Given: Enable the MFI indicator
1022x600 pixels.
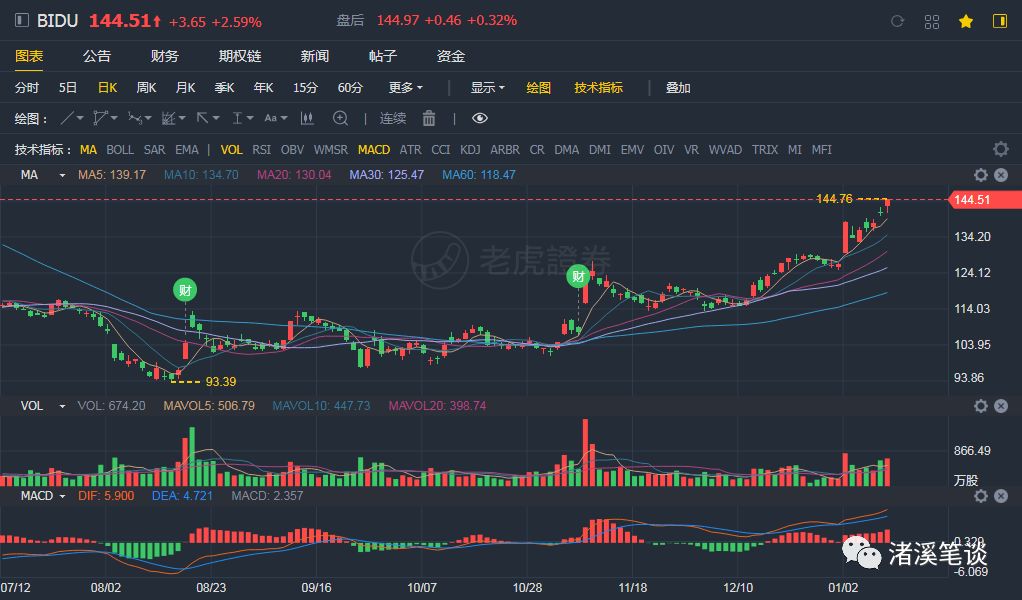Looking at the screenshot, I should (x=821, y=150).
